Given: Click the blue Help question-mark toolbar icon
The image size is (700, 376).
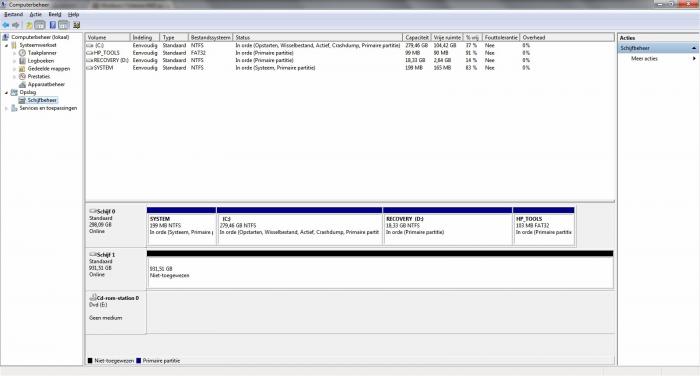Looking at the screenshot, I should pos(53,25).
